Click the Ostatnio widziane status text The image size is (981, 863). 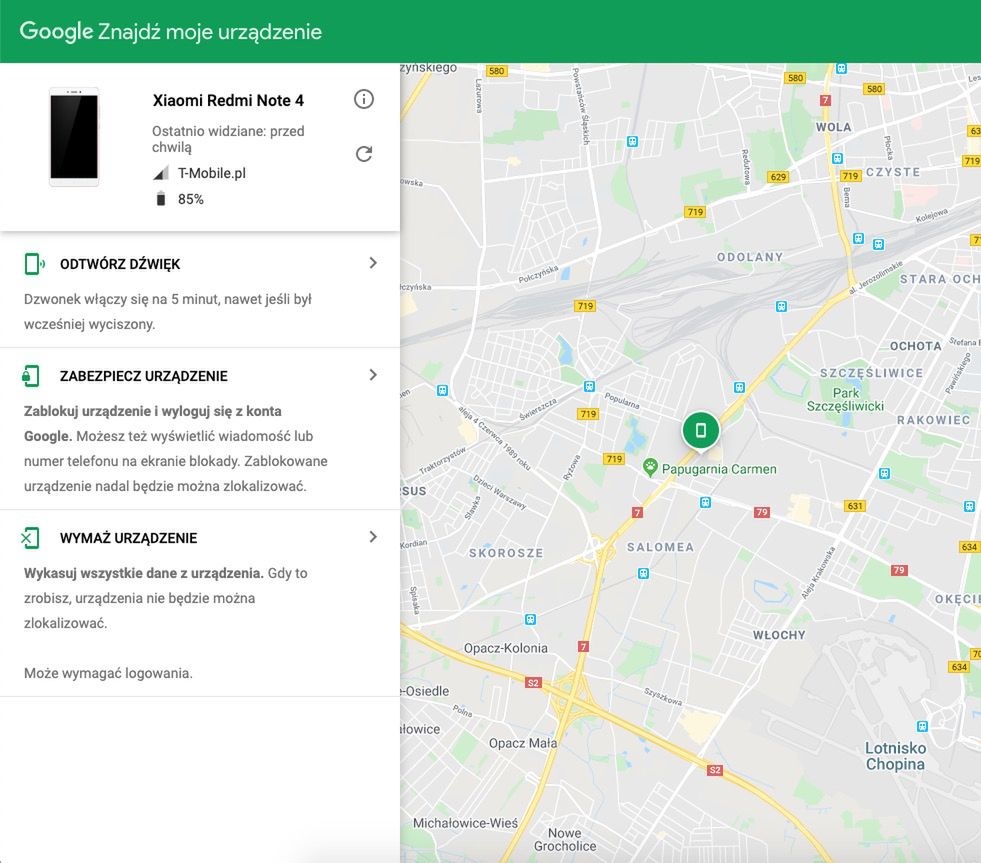228,139
